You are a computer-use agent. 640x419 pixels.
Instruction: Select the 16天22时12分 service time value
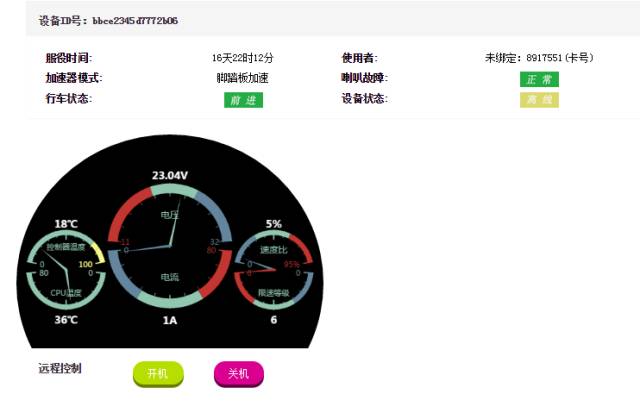click(243, 58)
